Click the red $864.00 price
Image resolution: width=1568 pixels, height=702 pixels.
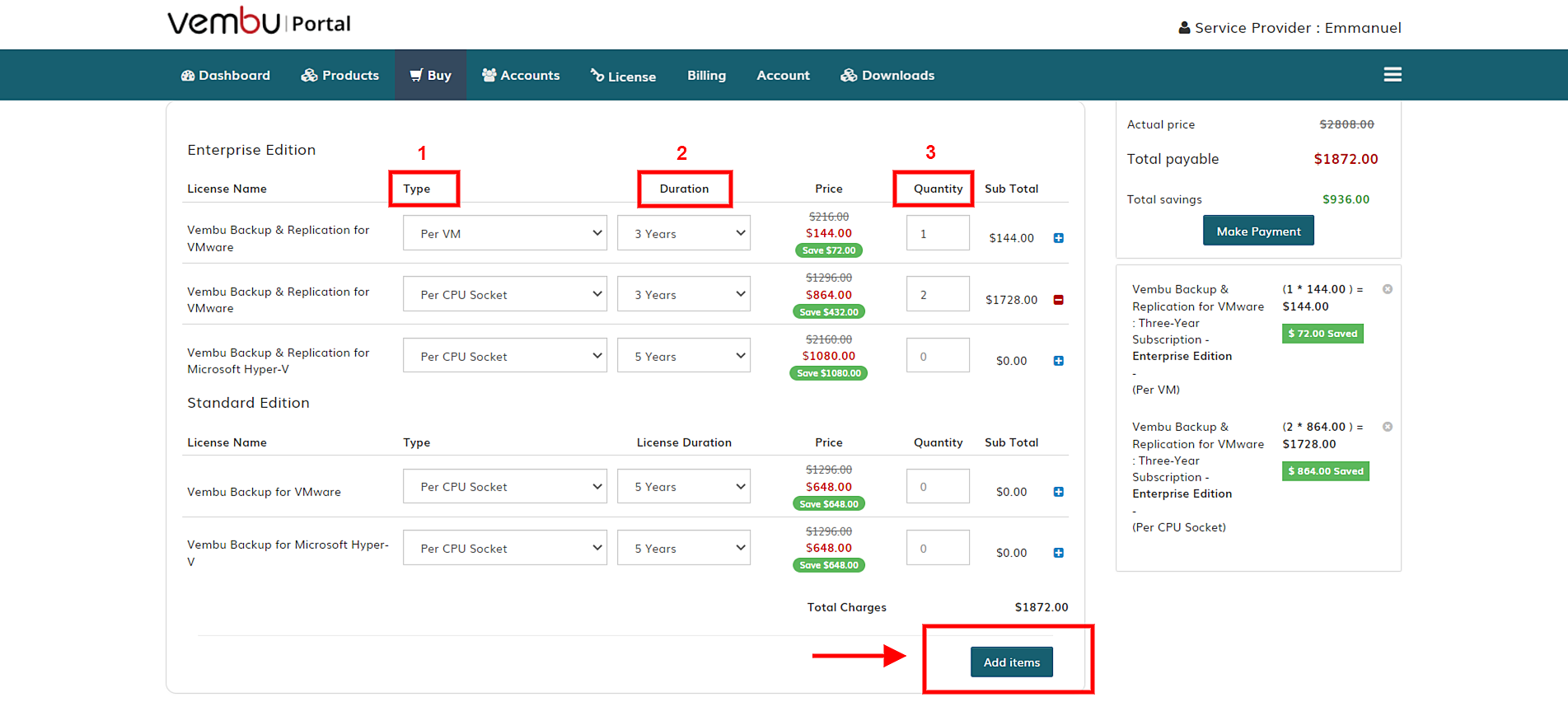[x=829, y=295]
